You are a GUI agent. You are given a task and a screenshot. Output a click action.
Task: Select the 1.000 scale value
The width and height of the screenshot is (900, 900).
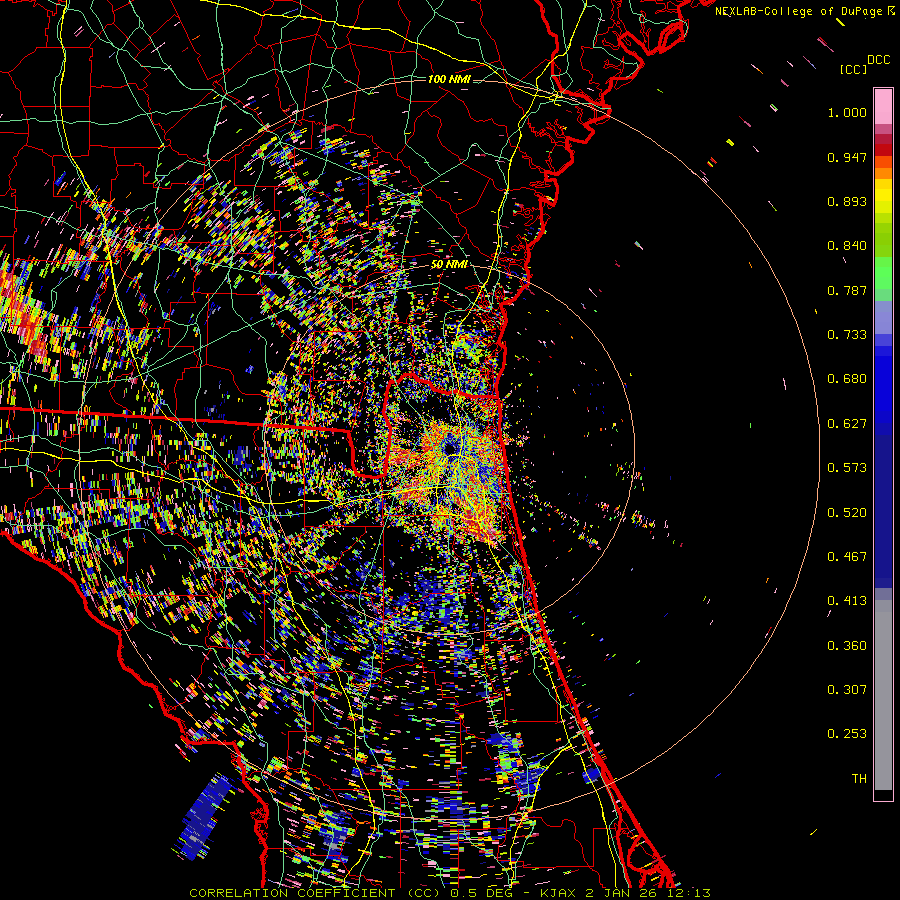[847, 113]
